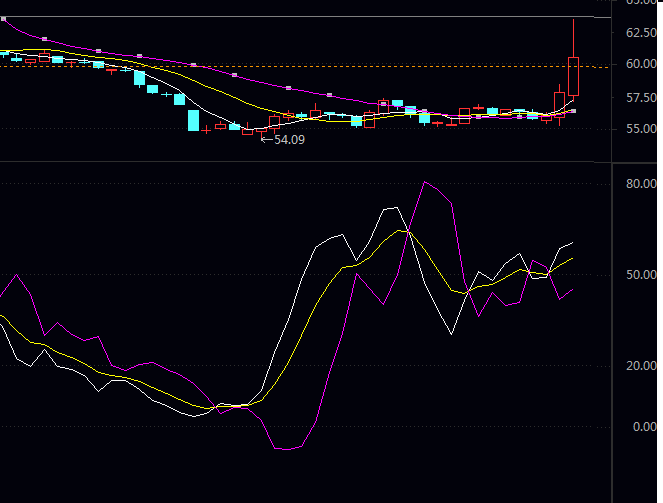Click the 80.00 indicator axis label
663x503 pixels.
(641, 183)
